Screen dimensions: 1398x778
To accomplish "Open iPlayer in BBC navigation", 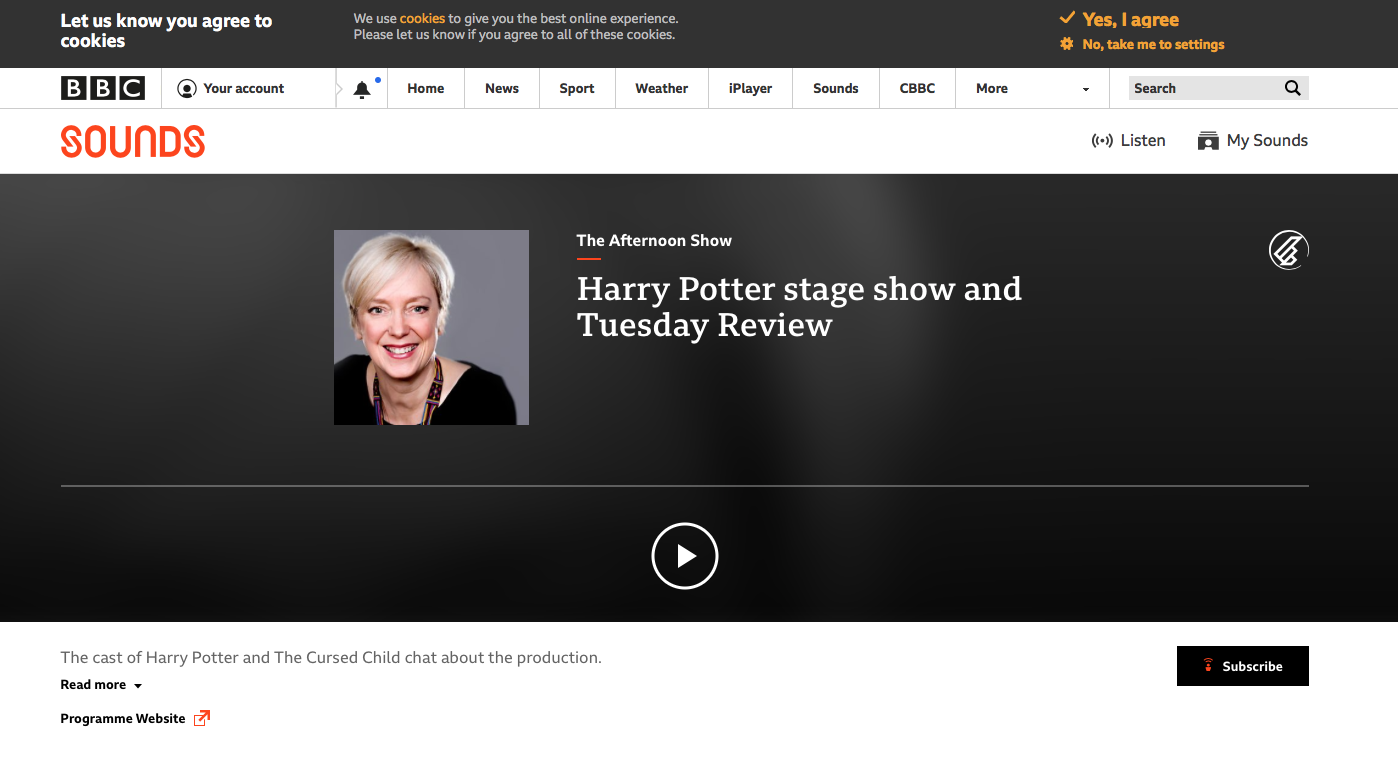I will click(x=750, y=88).
